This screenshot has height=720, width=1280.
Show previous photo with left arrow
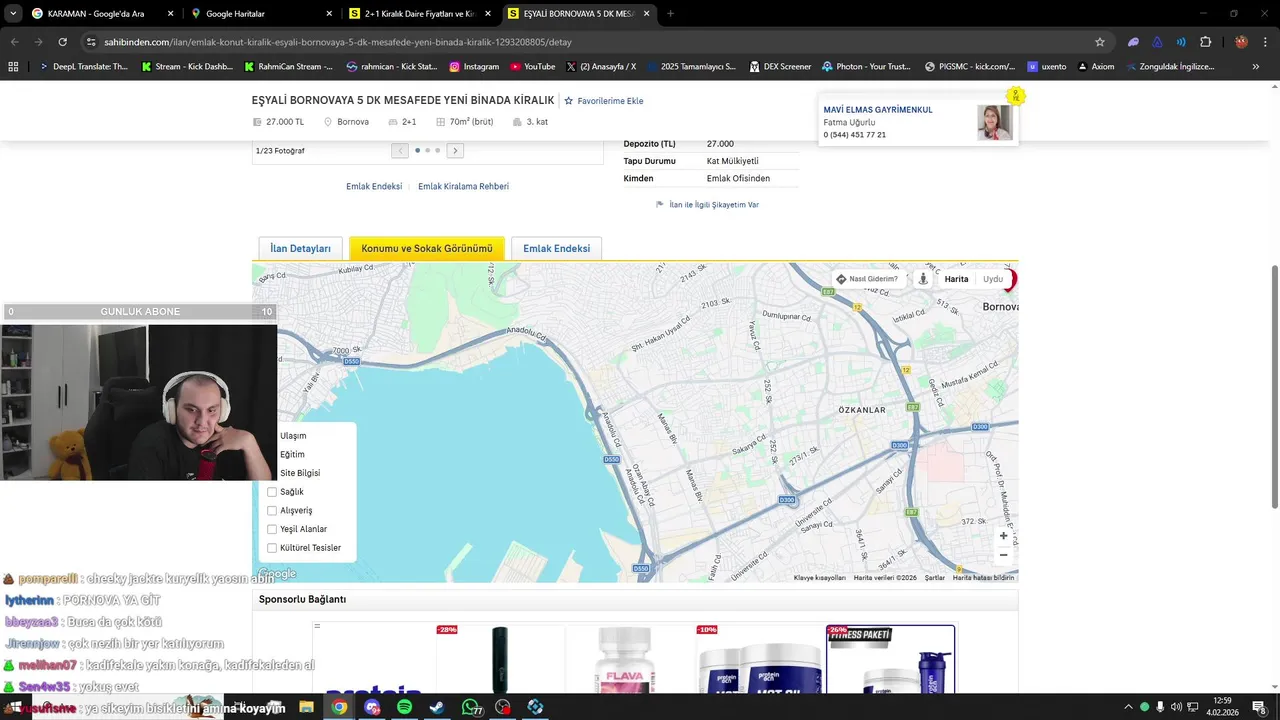click(x=400, y=151)
